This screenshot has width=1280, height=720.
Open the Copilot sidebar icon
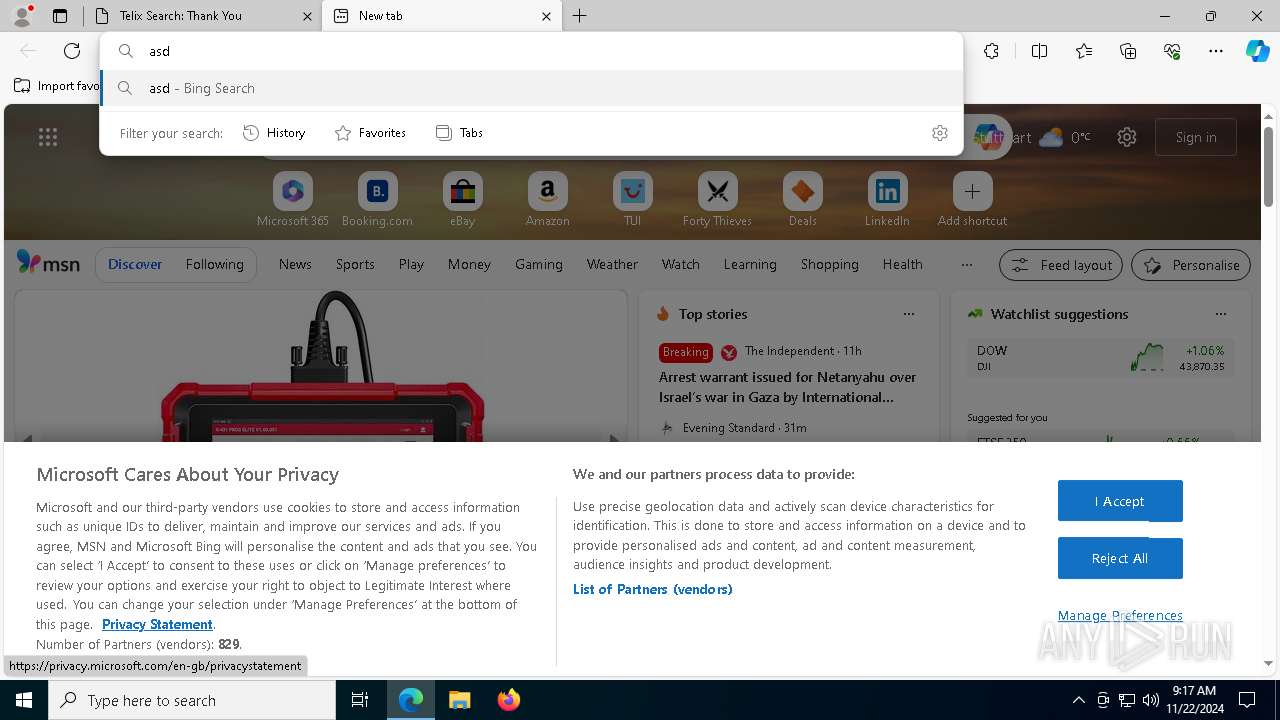(1258, 51)
